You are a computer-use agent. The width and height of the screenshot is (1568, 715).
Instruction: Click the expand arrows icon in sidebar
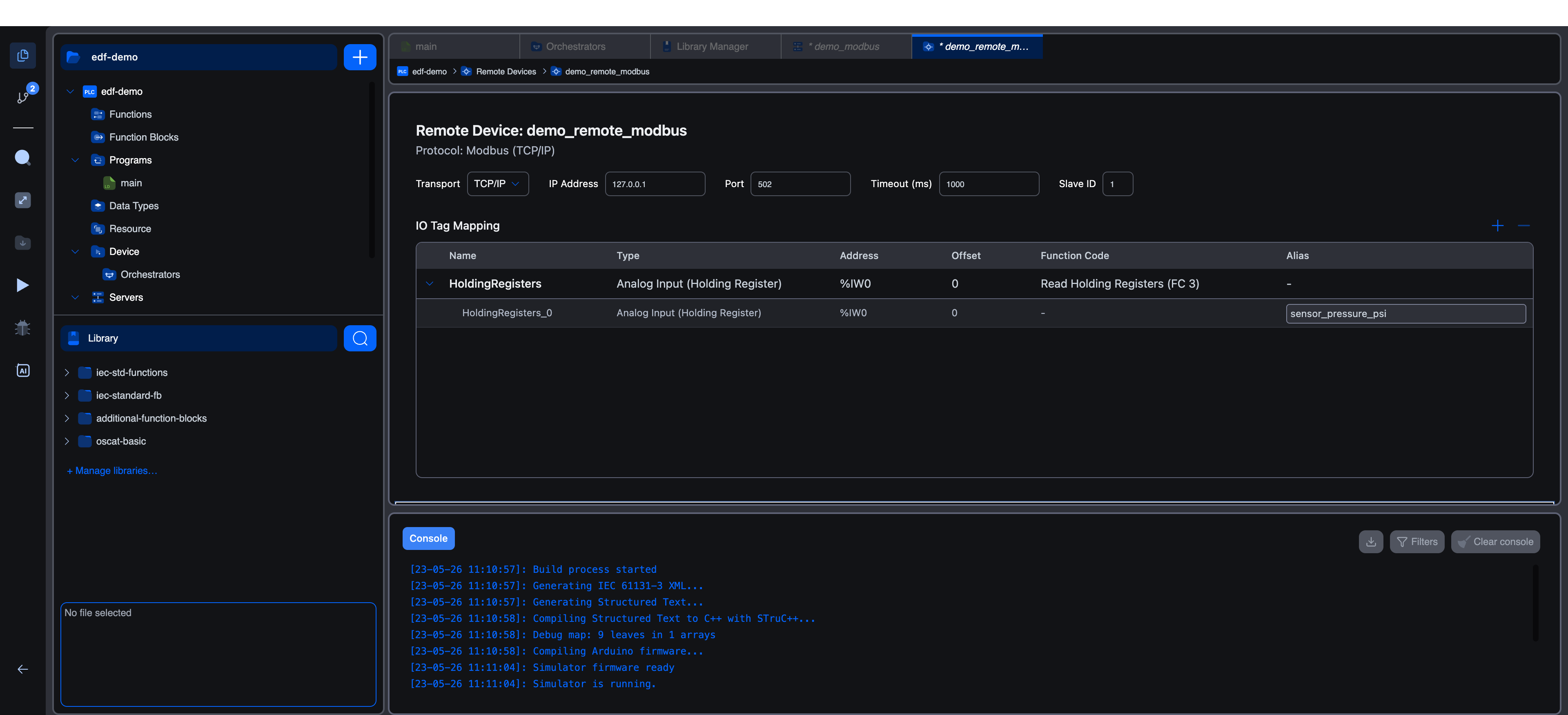click(22, 200)
